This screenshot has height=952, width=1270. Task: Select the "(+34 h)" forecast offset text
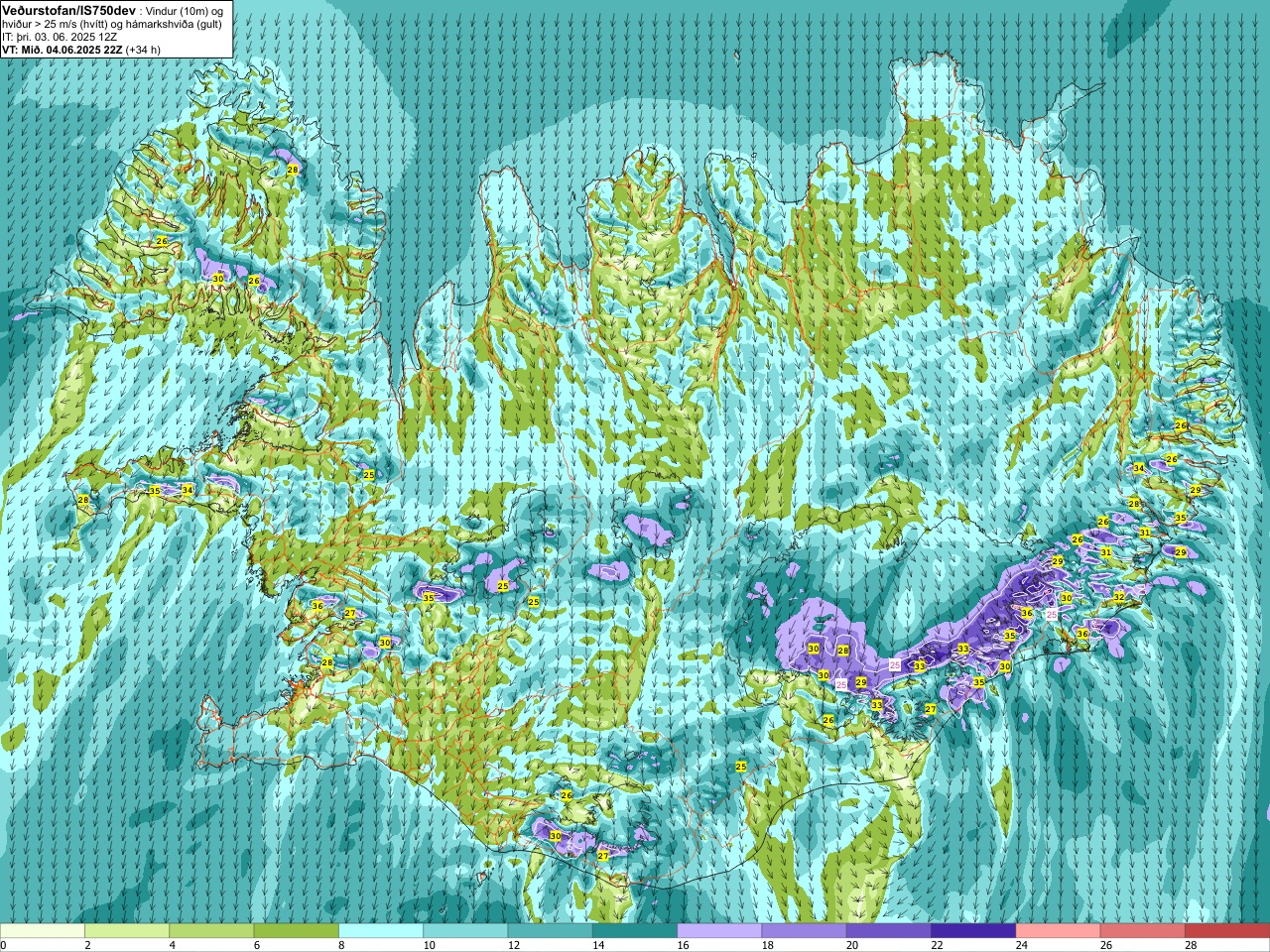(x=144, y=50)
